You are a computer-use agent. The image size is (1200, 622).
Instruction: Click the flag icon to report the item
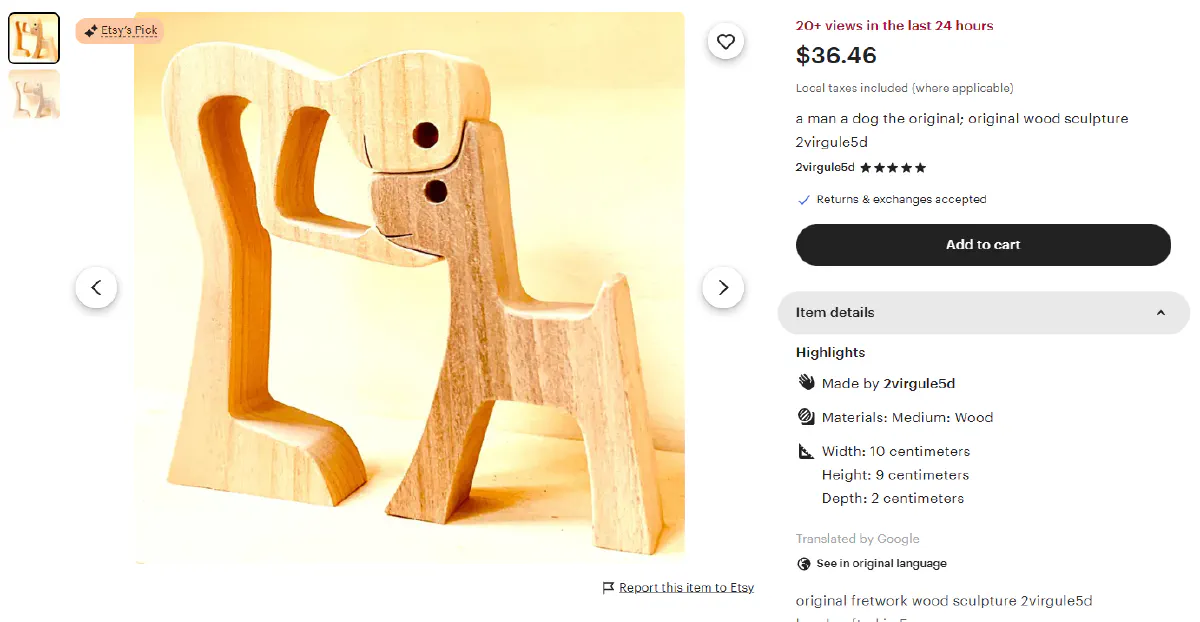(x=608, y=588)
